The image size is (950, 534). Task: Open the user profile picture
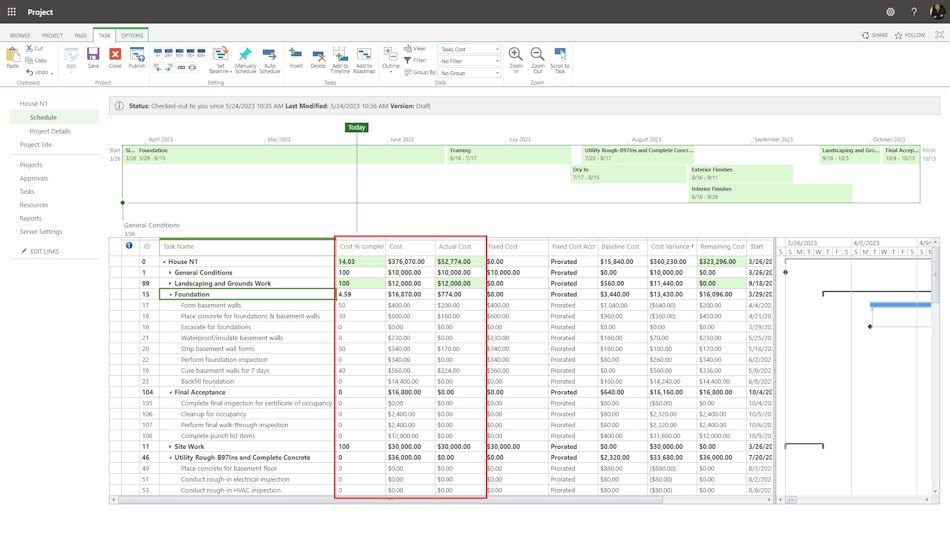coord(937,12)
